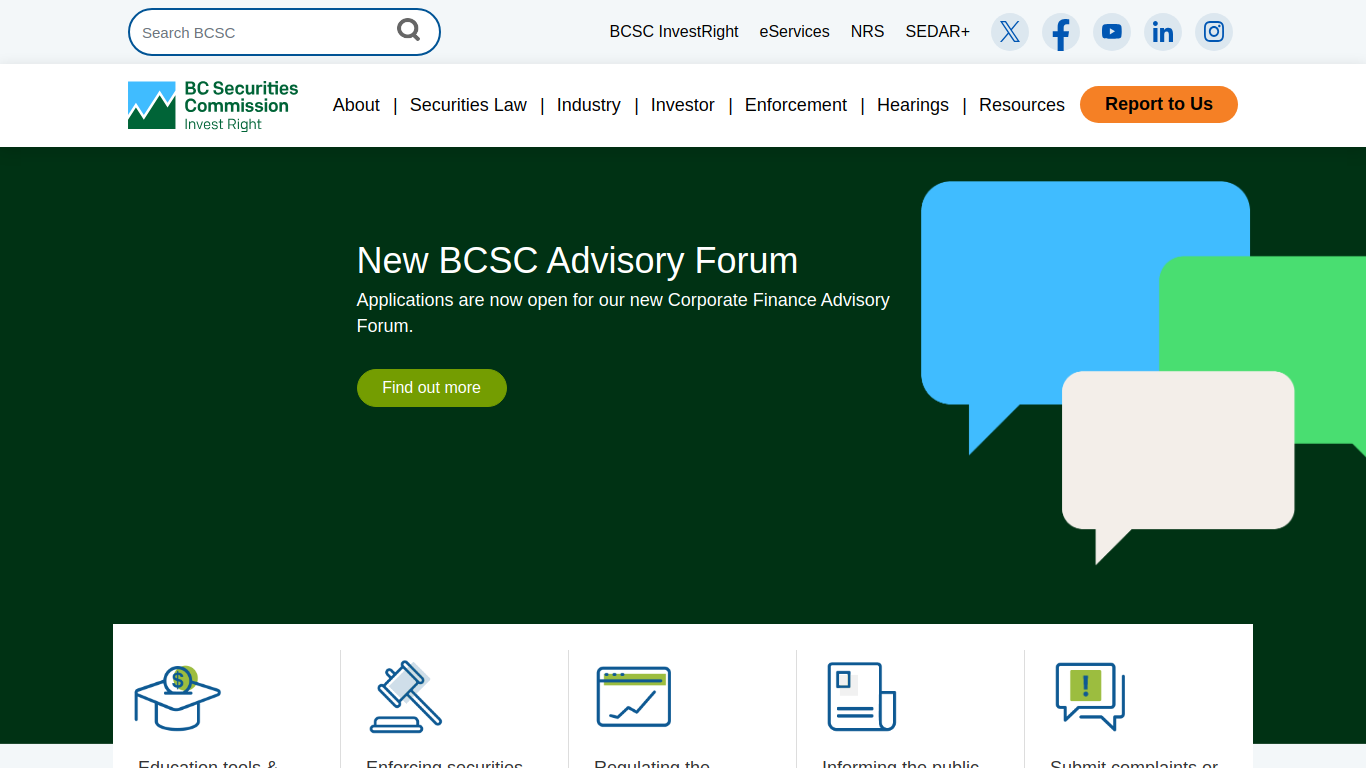Open the Enforcement menu
Viewport: 1366px width, 768px height.
(795, 105)
